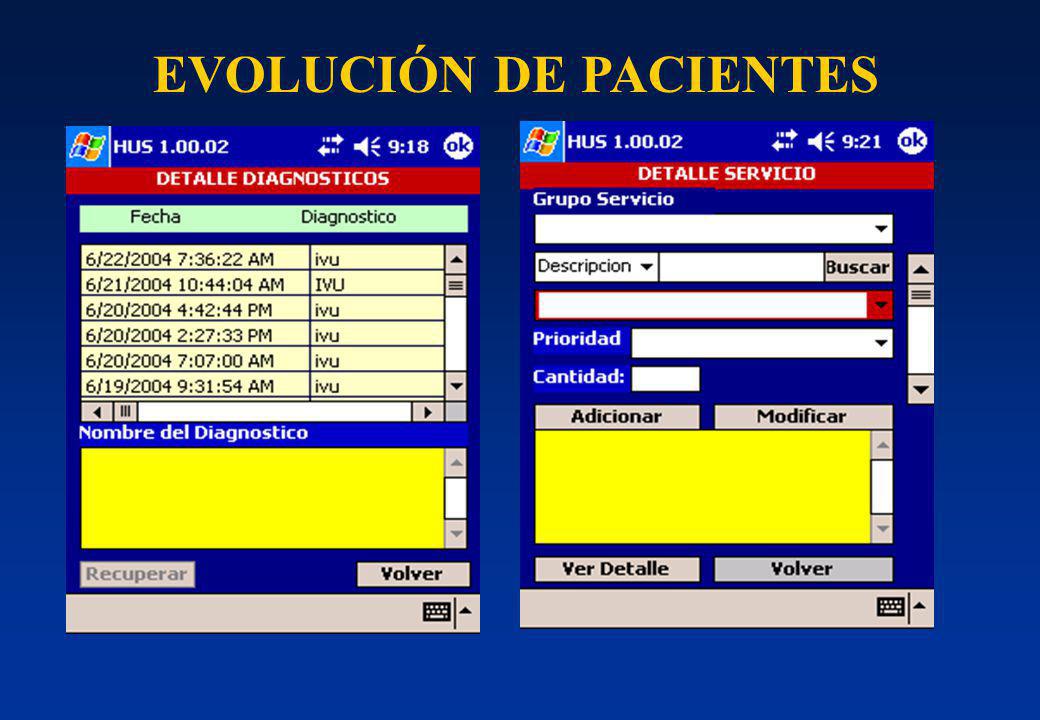Select row 6/19/2004 9:31:54 AM
1040x720 pixels.
pos(263,385)
